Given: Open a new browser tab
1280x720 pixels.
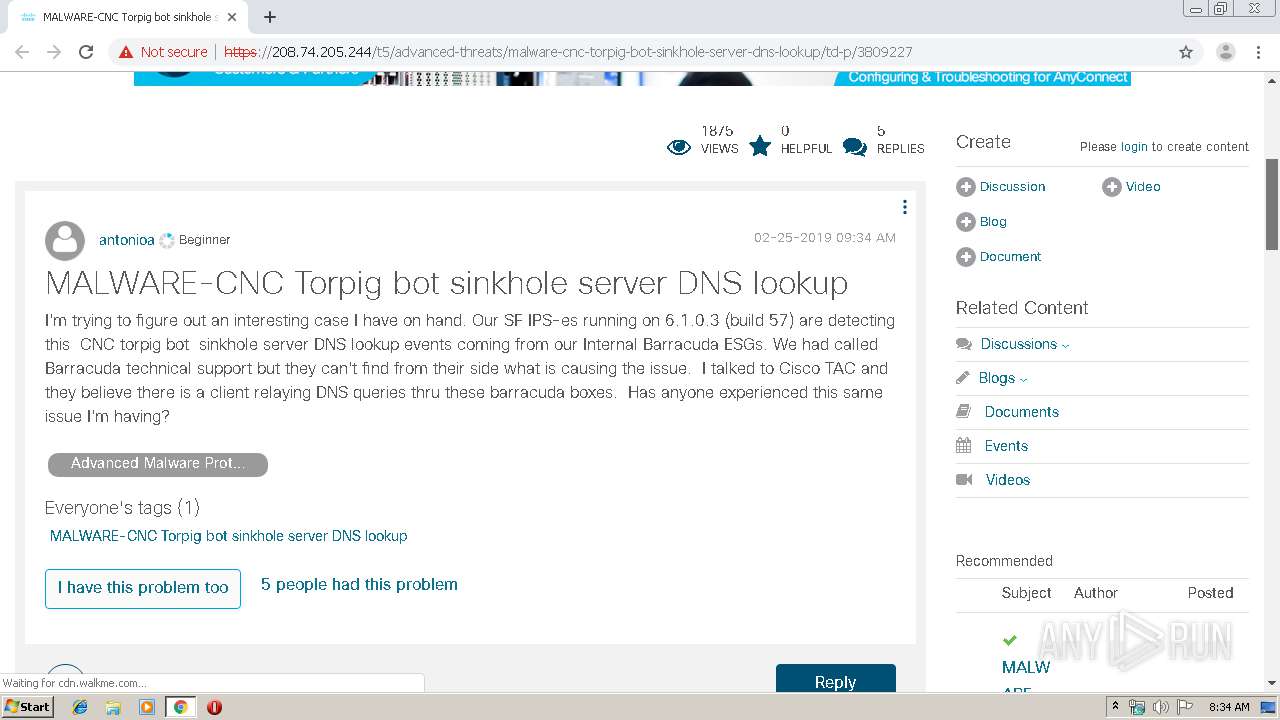Looking at the screenshot, I should click(270, 17).
